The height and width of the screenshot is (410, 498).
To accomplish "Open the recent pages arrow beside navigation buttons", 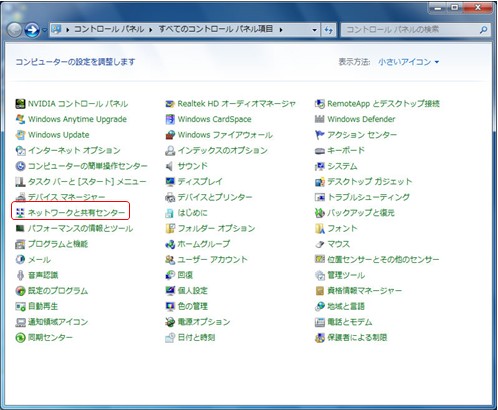I will [44, 30].
